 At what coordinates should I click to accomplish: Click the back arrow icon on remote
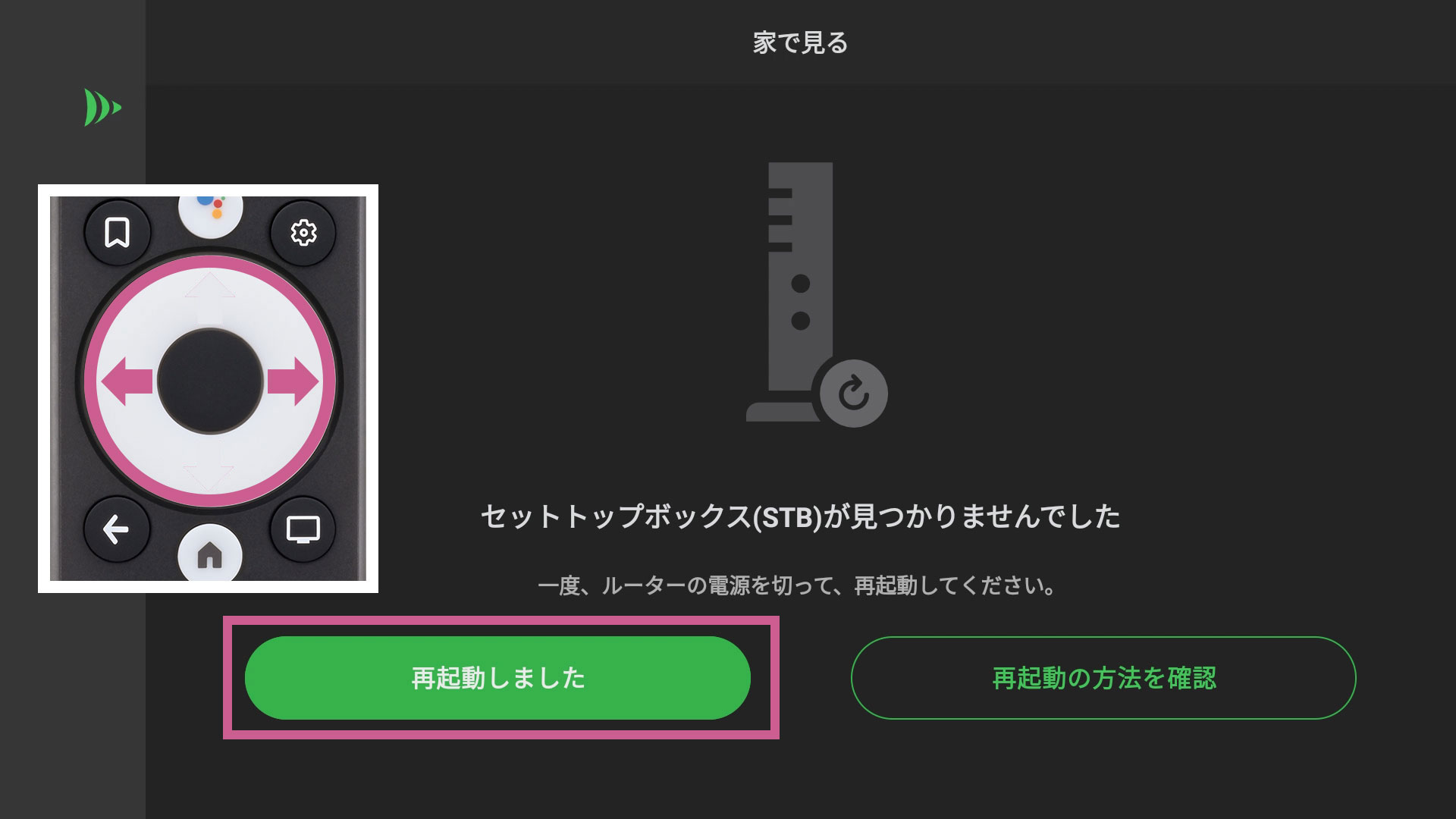pyautogui.click(x=116, y=529)
